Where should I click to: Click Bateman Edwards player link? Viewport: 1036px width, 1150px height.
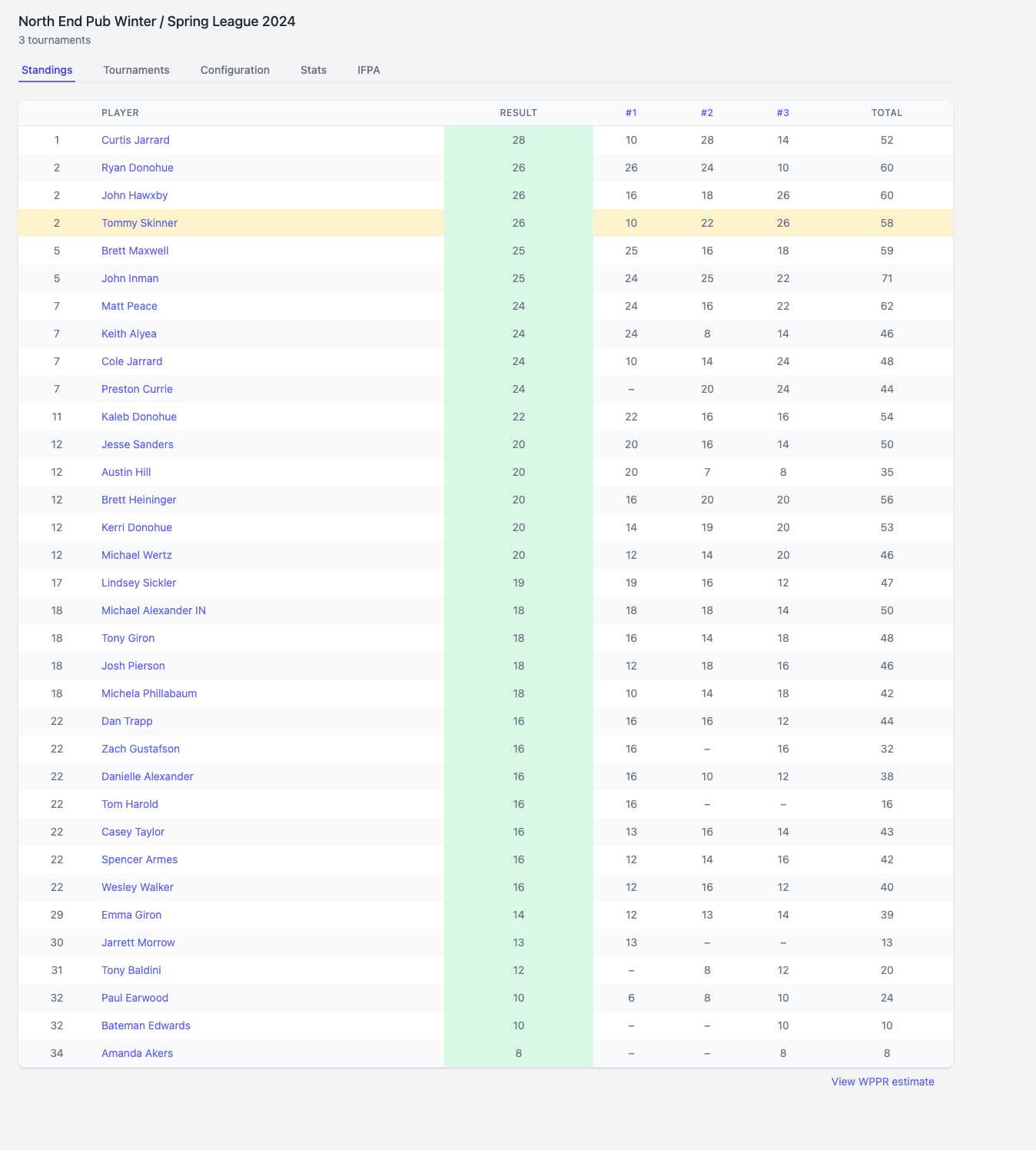pos(146,1025)
